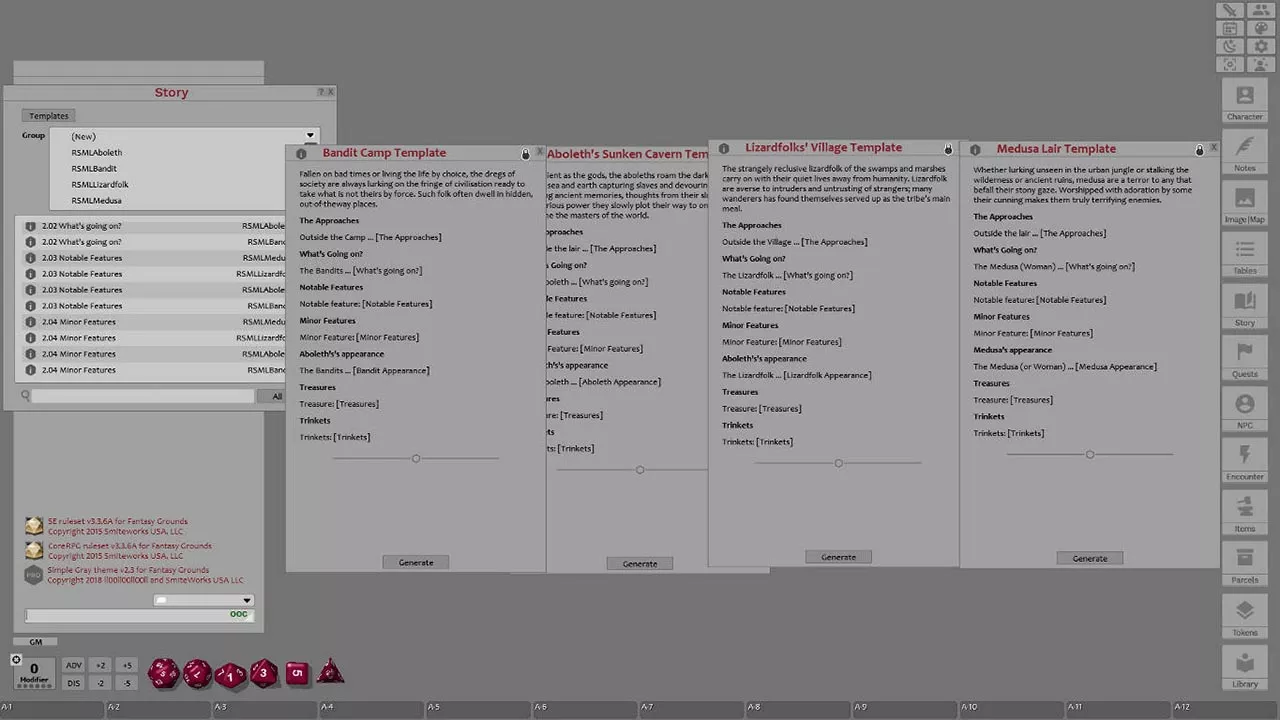Open the party sheet icon
Viewport: 1280px width, 720px height.
point(1260,10)
